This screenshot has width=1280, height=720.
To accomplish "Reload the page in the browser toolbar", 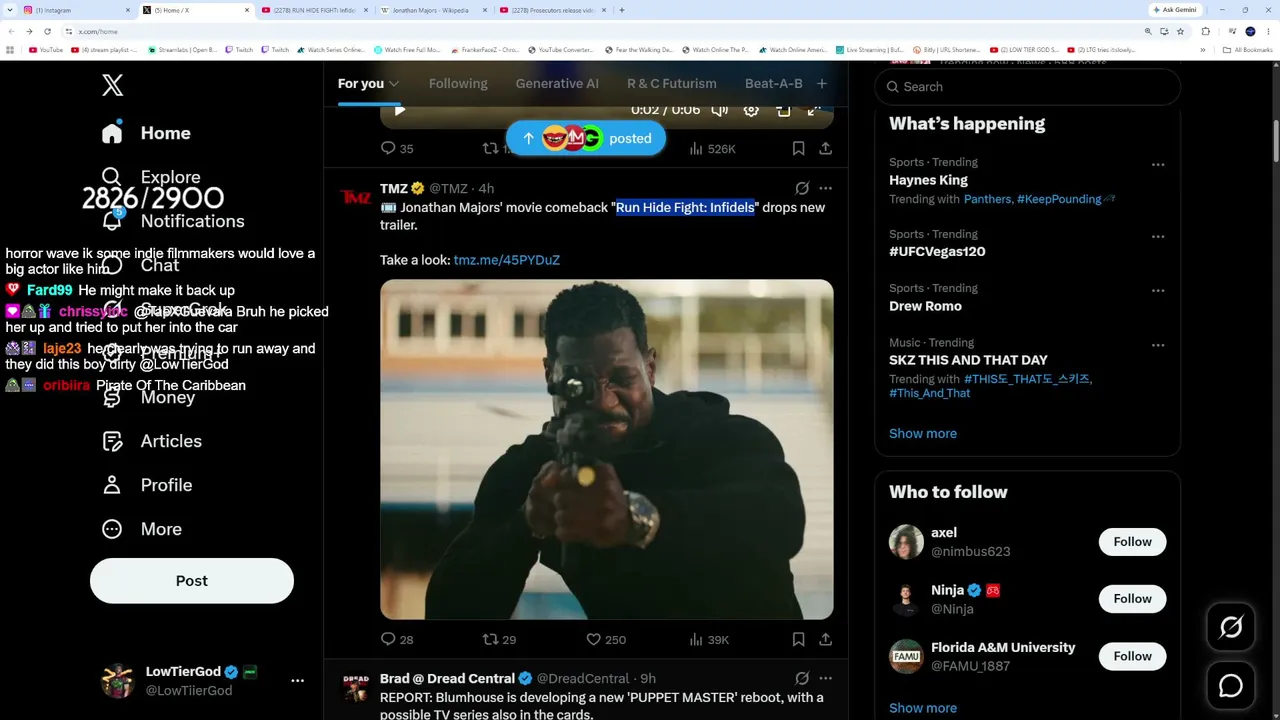I will point(47,31).
